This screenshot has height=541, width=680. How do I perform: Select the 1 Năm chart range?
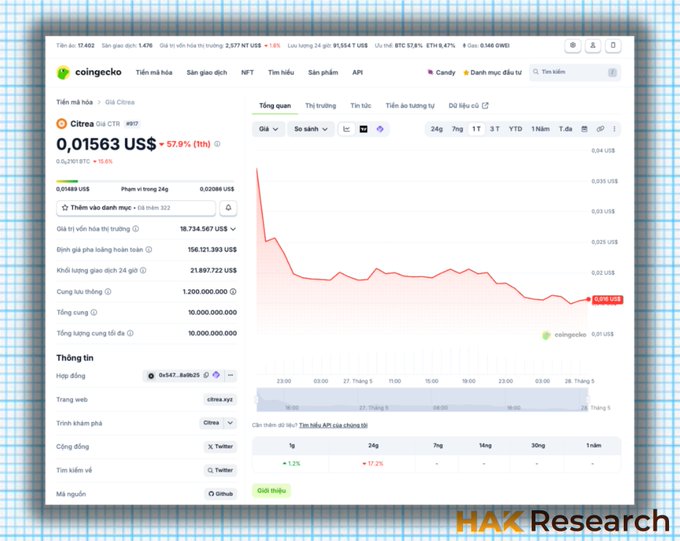click(x=540, y=129)
